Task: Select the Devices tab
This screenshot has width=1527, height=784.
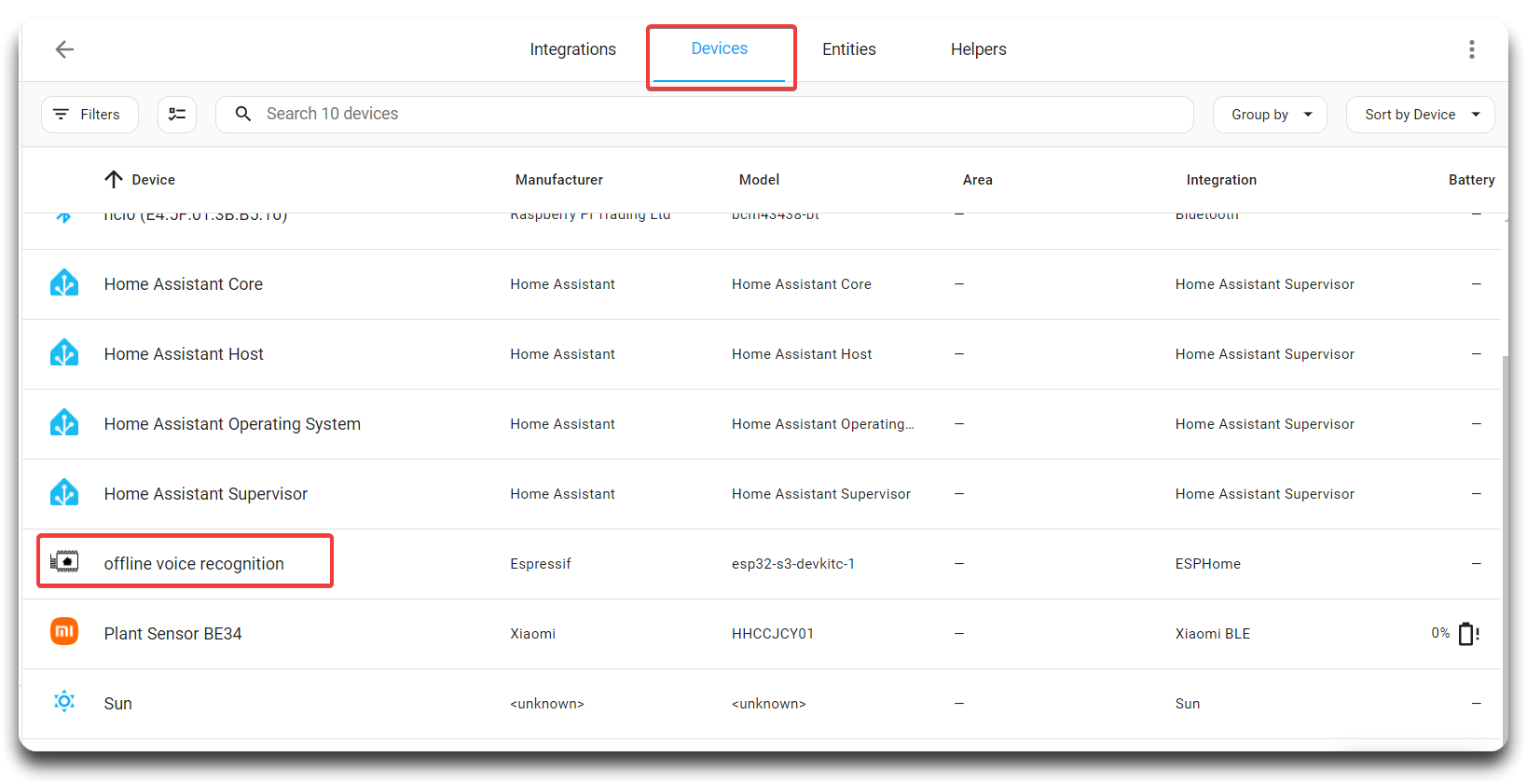Action: (719, 48)
